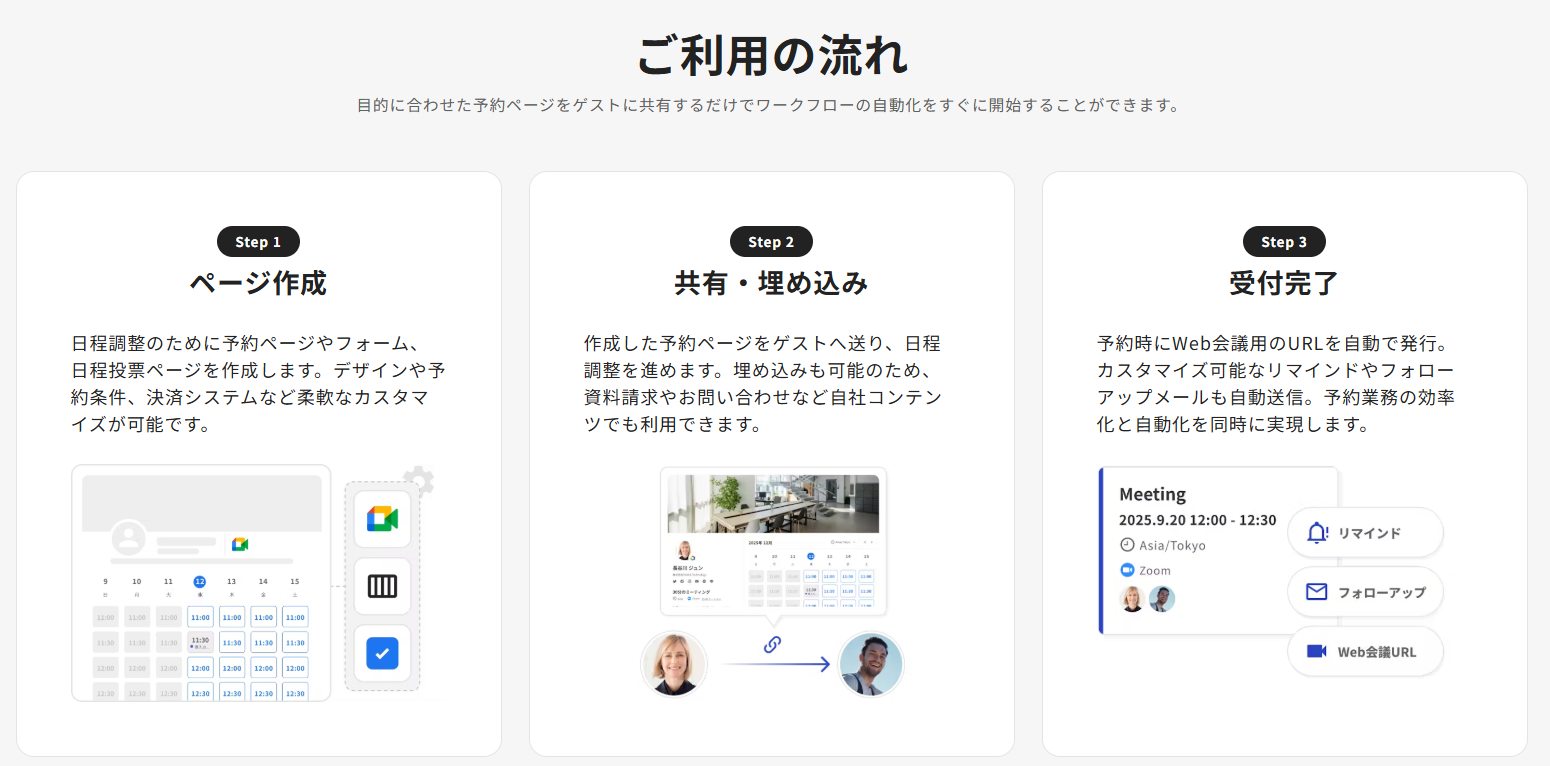Click the small Google Meet icon beside the profile placeholder
Viewport: 1550px width, 766px height.
pos(240,544)
